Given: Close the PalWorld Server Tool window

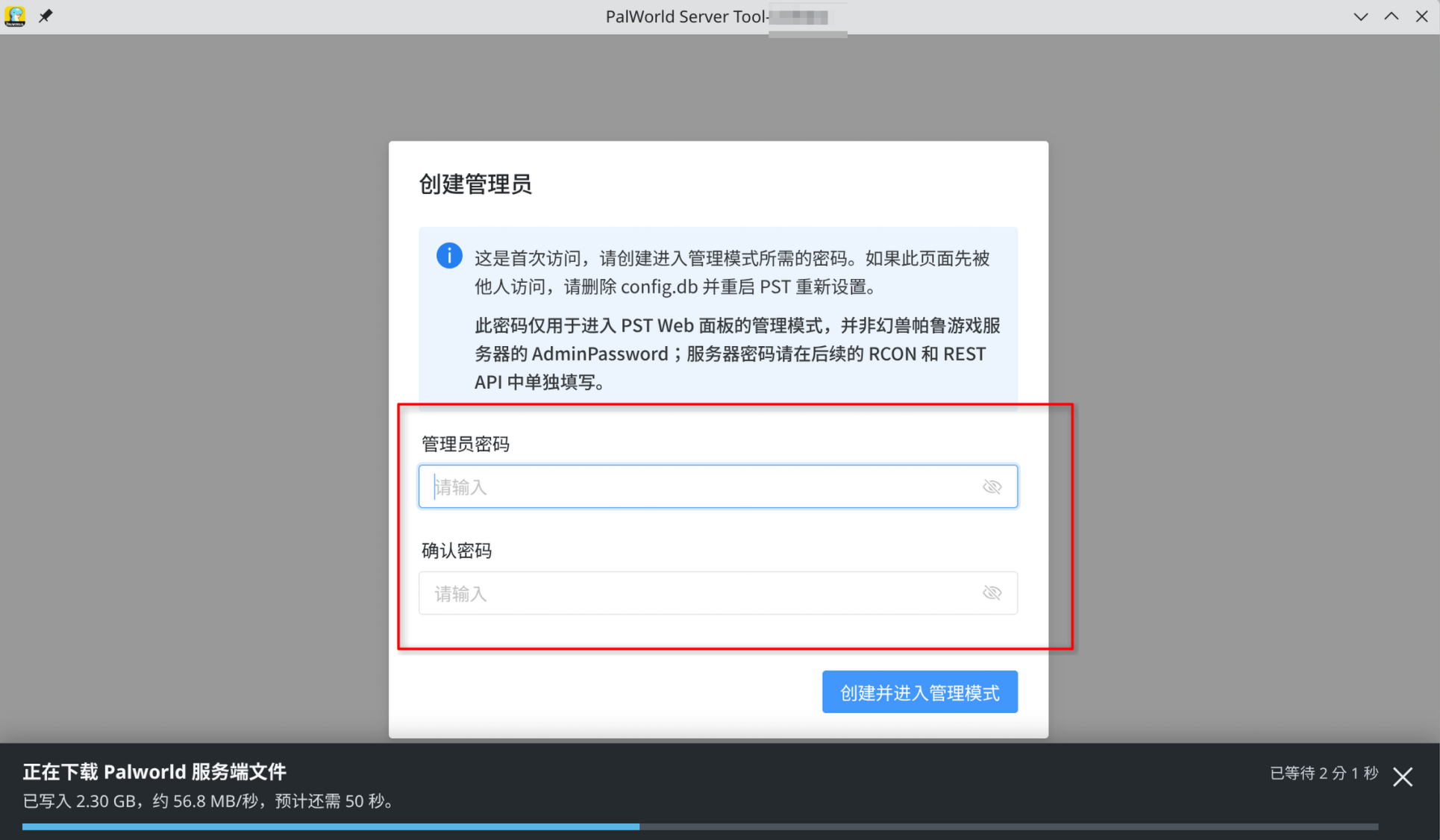Looking at the screenshot, I should coord(1422,16).
